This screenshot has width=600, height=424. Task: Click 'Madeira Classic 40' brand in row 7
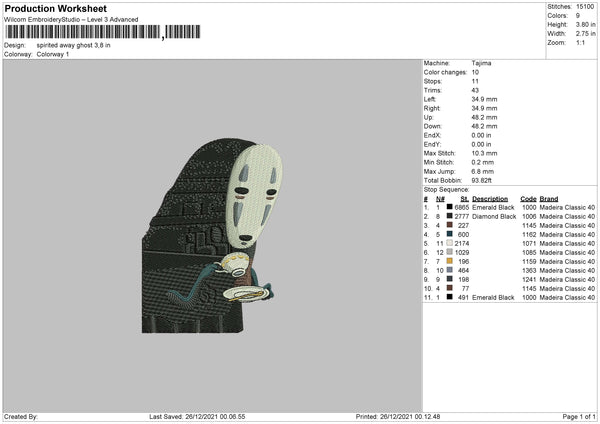[x=567, y=261]
